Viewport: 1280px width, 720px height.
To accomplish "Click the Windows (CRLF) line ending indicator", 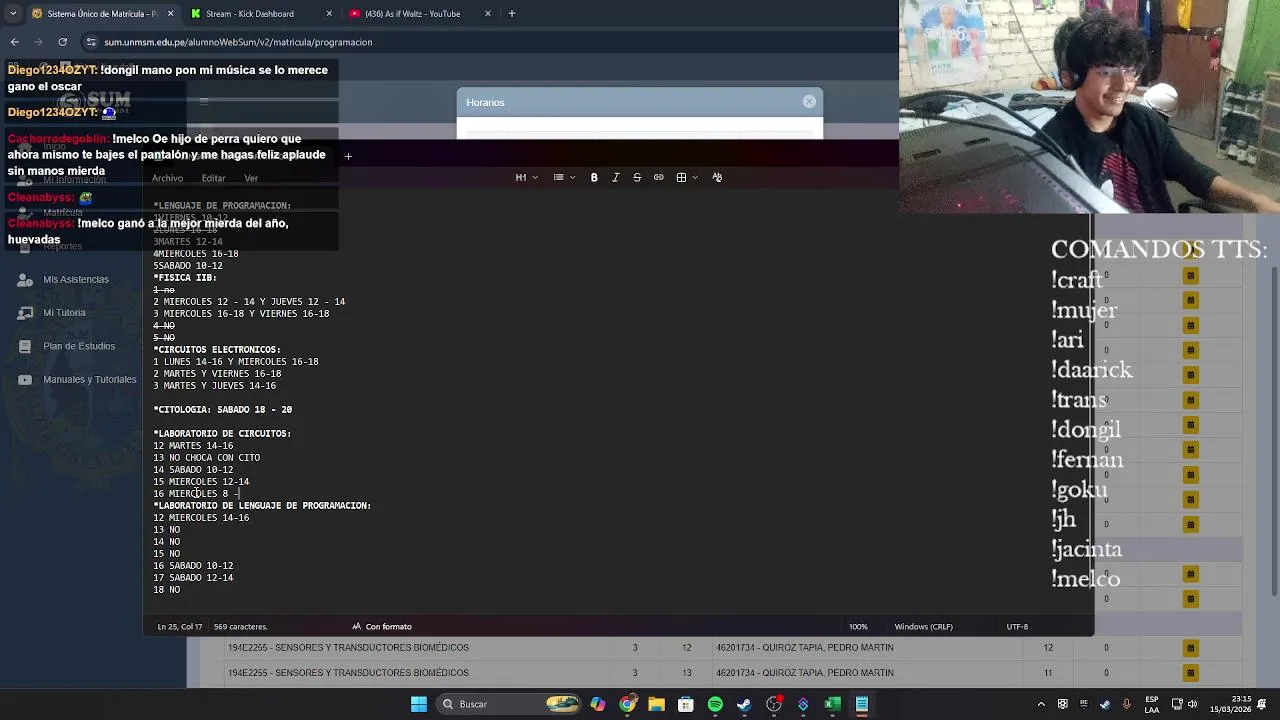I will click(923, 627).
